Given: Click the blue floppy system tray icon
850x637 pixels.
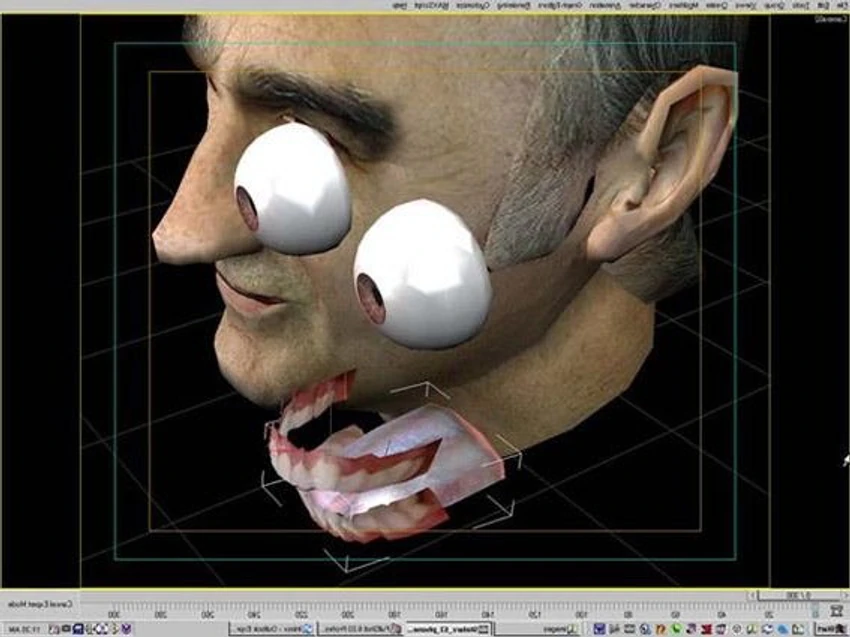Looking at the screenshot, I should [x=78, y=629].
